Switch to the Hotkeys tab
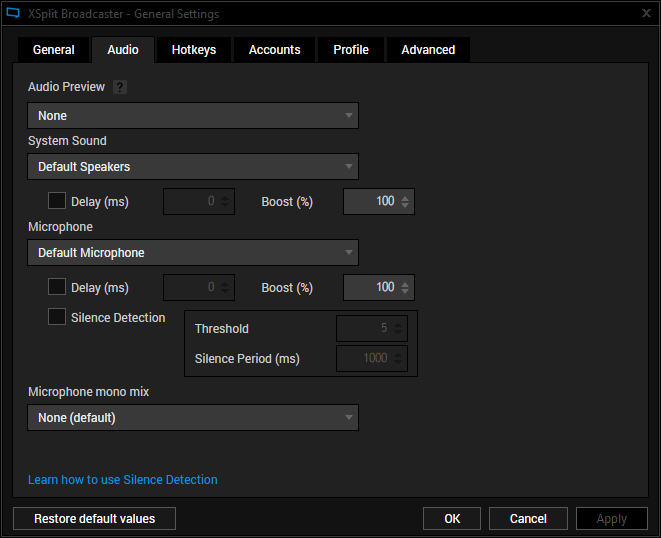 click(x=194, y=50)
